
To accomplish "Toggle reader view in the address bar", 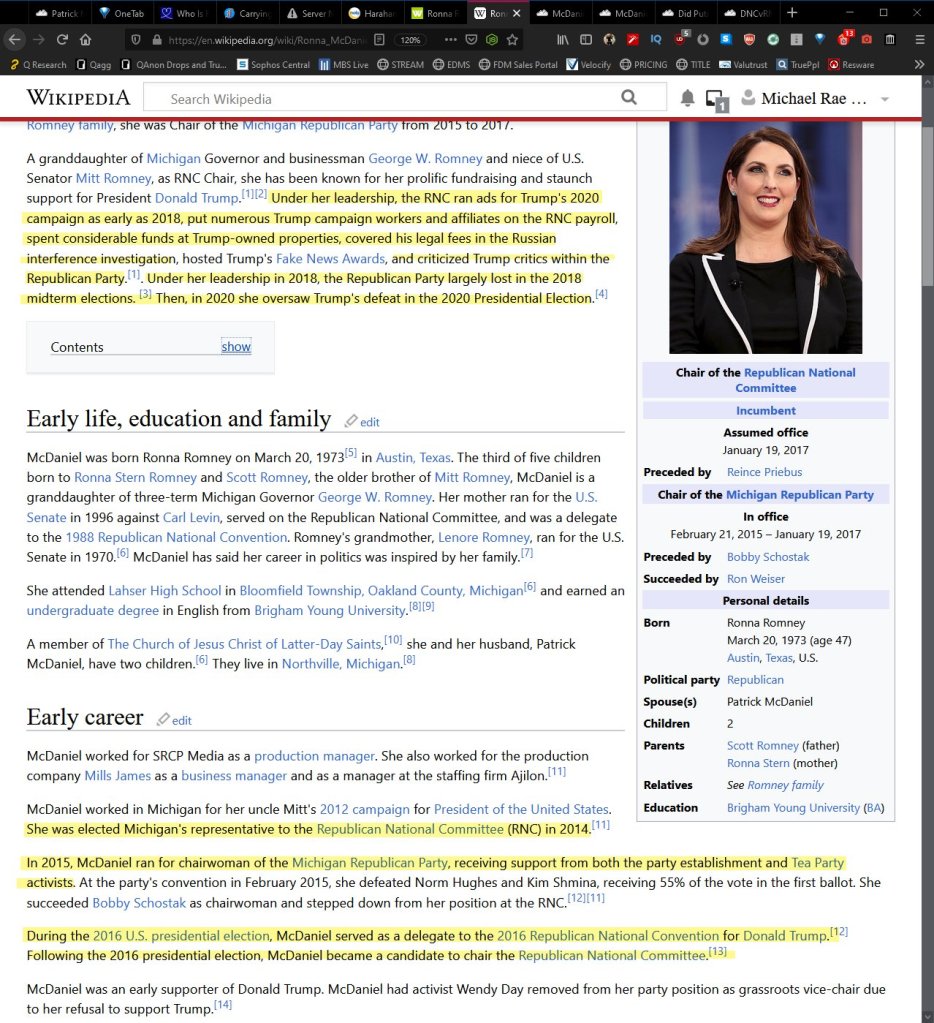I will [x=379, y=40].
